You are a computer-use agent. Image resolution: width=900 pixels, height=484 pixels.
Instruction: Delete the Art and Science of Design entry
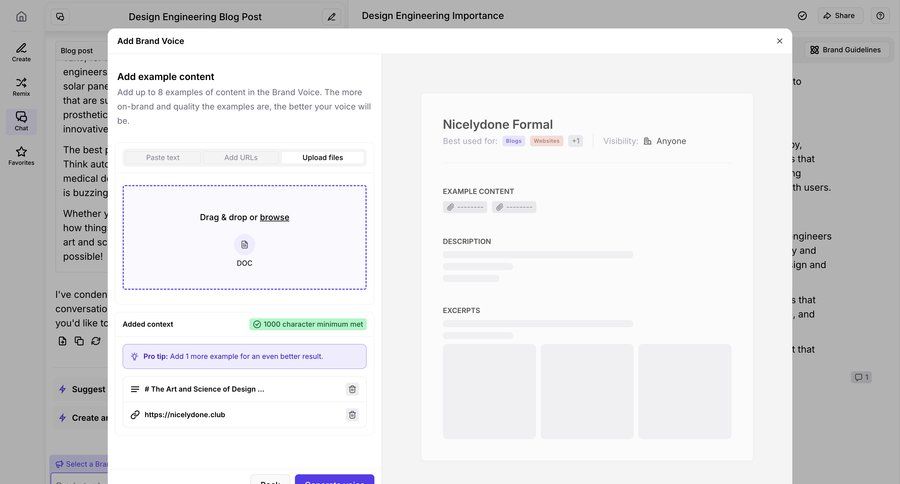point(352,389)
